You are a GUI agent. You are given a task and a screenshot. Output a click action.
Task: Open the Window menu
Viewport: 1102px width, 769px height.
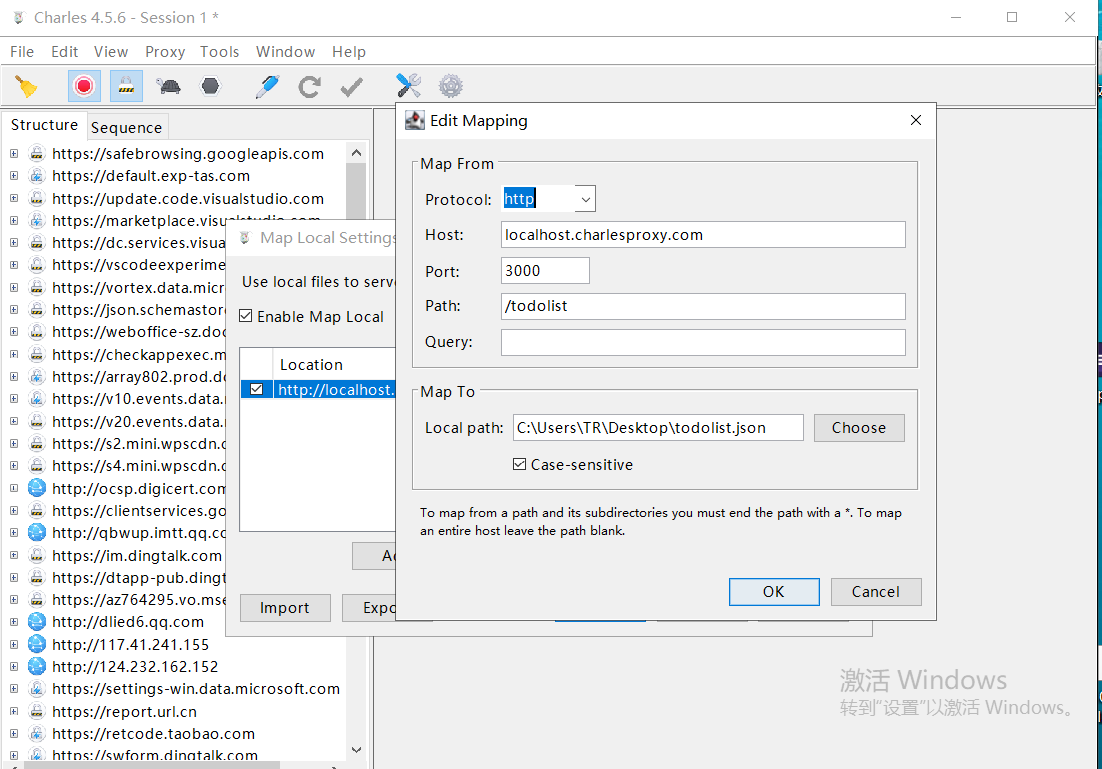[x=285, y=52]
